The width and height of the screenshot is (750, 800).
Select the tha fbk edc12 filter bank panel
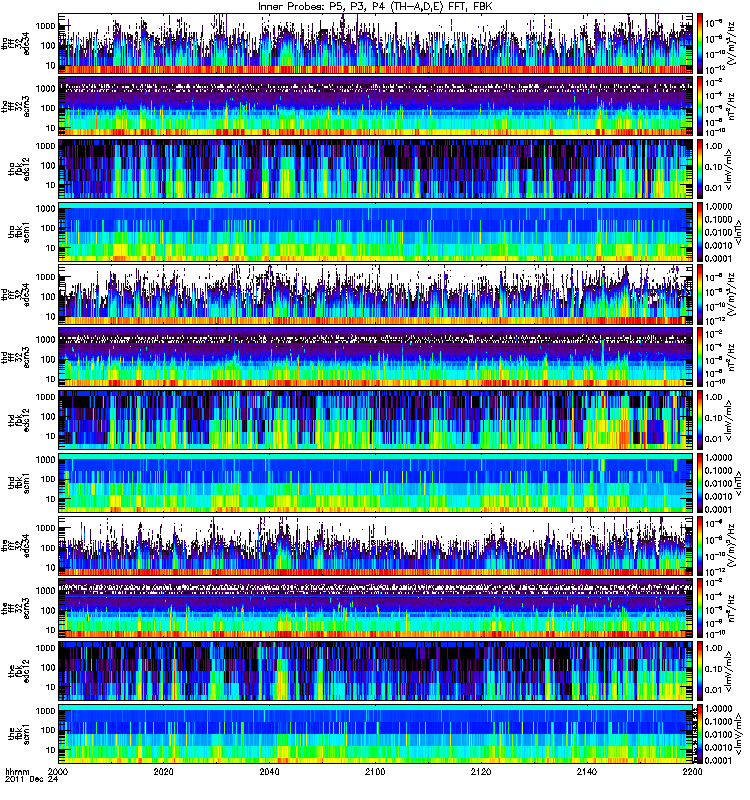point(376,169)
